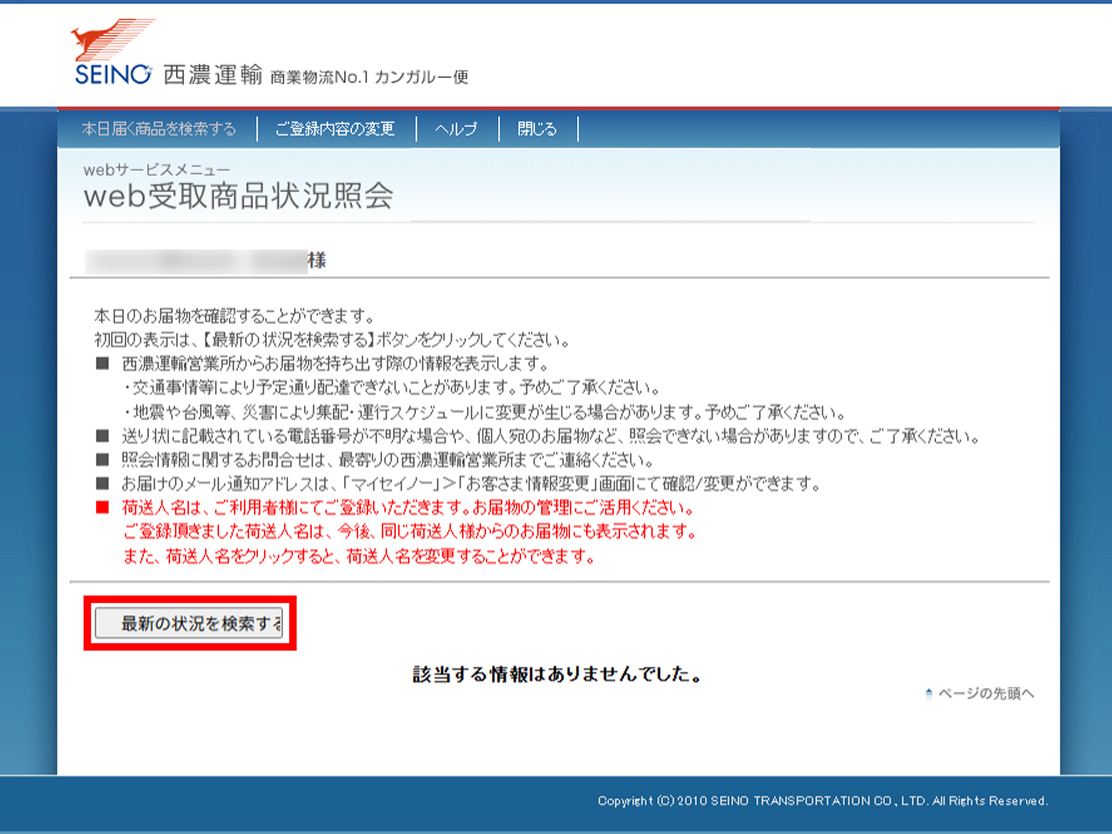The width and height of the screenshot is (1112, 834).
Task: Click the line starting 初回の表示は
Action: tap(332, 340)
